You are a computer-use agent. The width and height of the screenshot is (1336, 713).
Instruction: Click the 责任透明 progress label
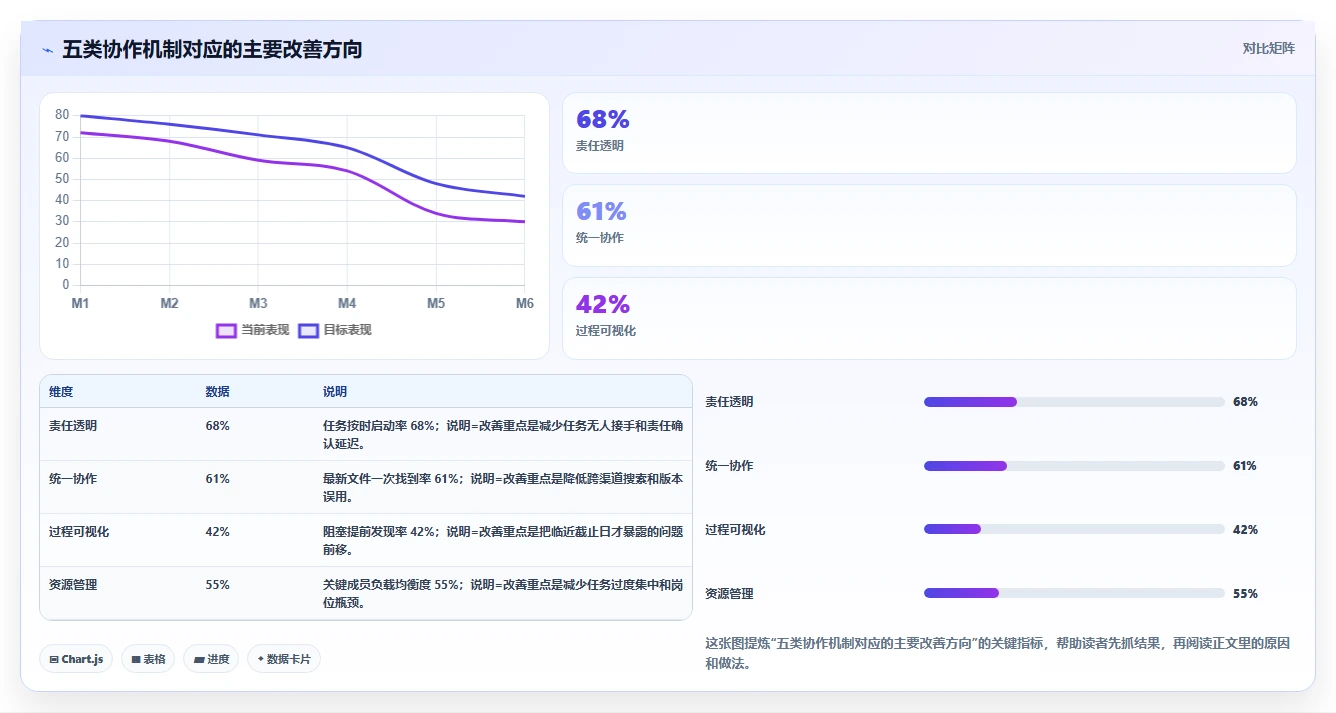(729, 402)
